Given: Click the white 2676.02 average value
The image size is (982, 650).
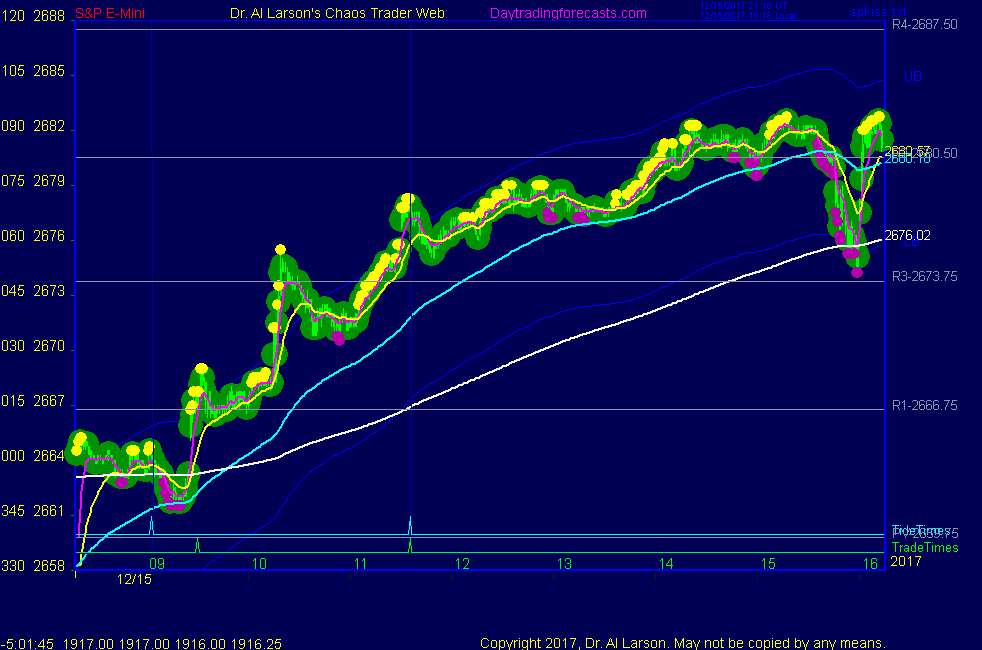Looking at the screenshot, I should click(x=907, y=235).
